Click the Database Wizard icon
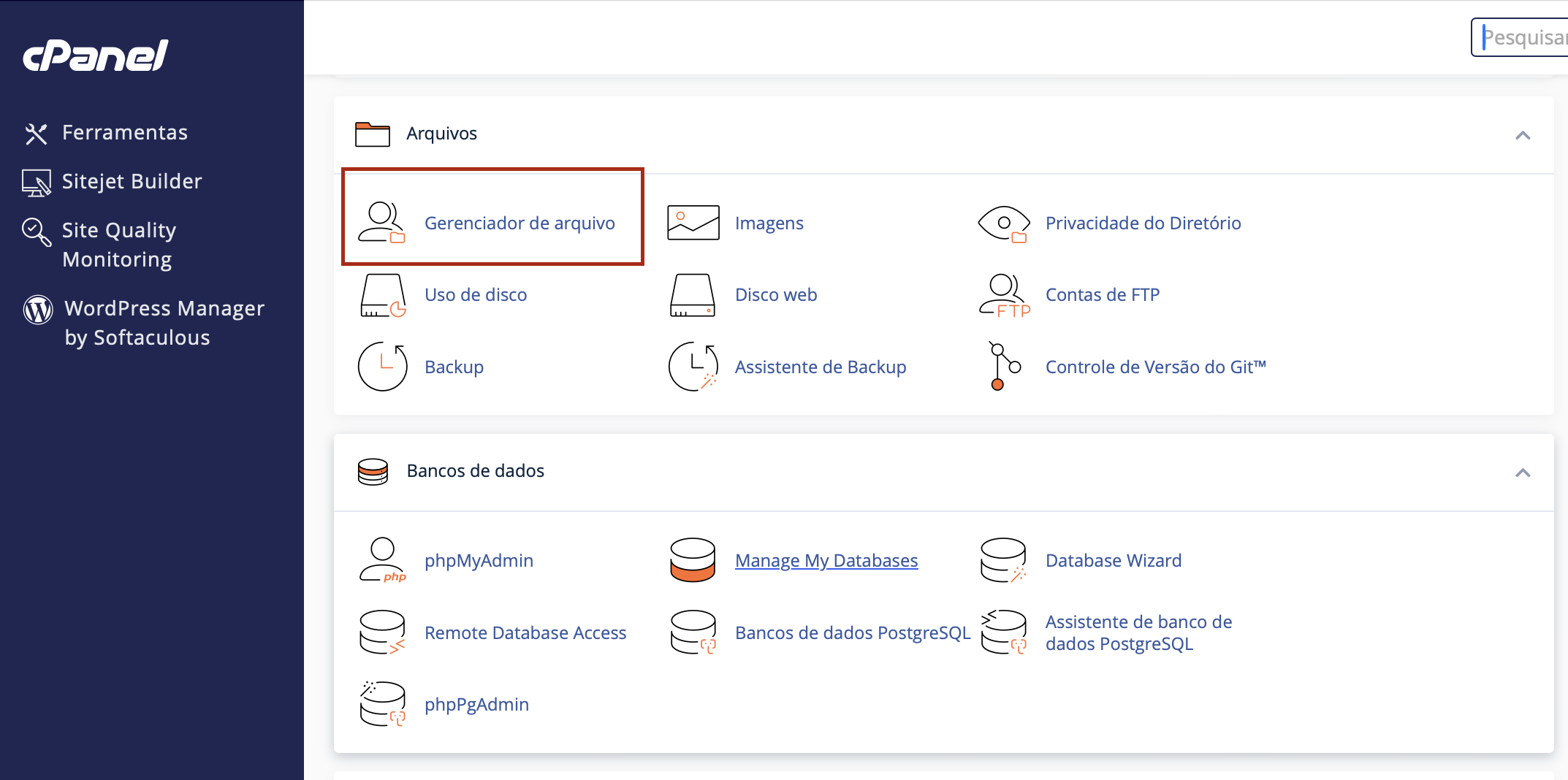Viewport: 1568px width, 780px height. coord(1004,560)
